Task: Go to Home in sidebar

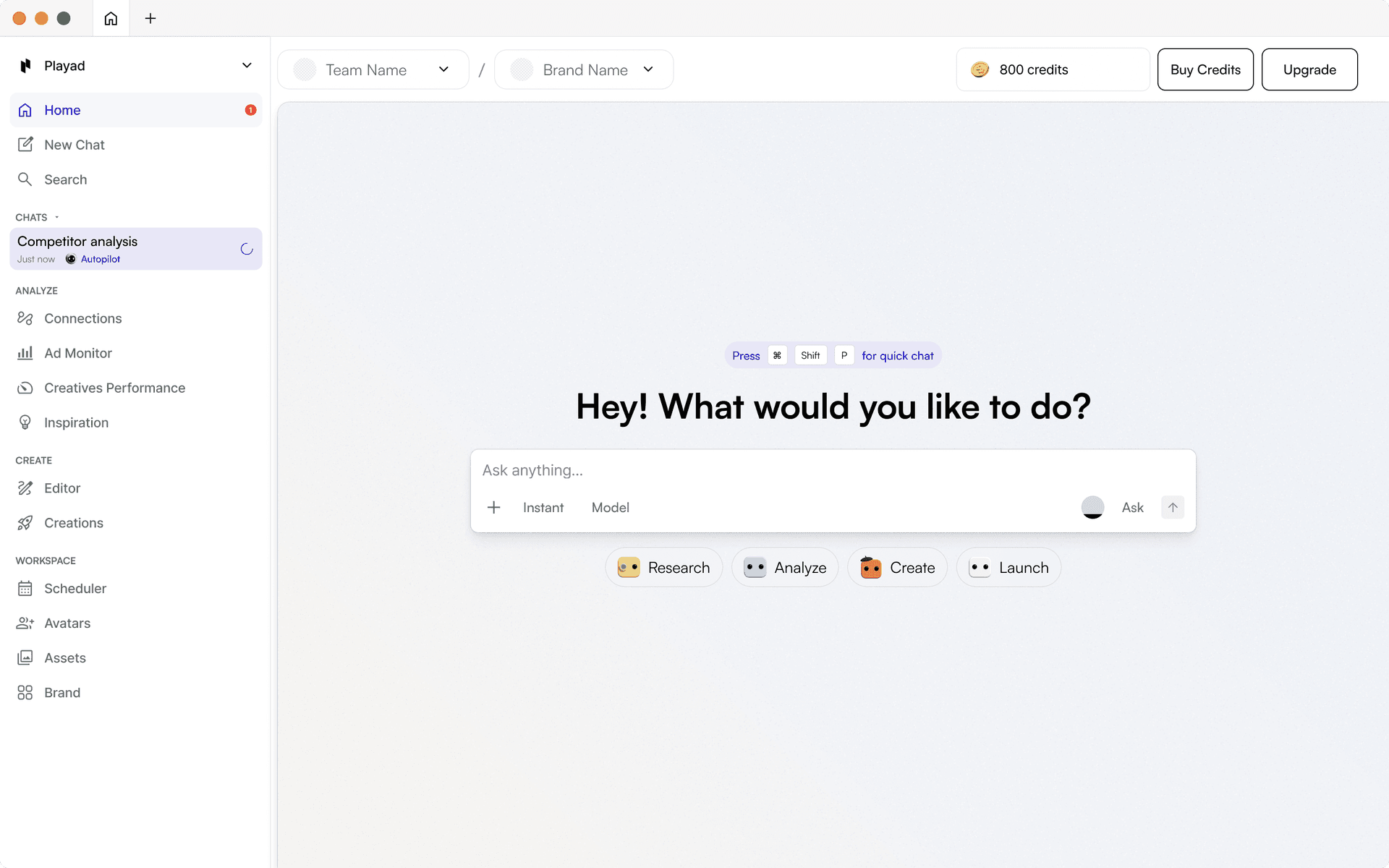Action: [x=136, y=110]
